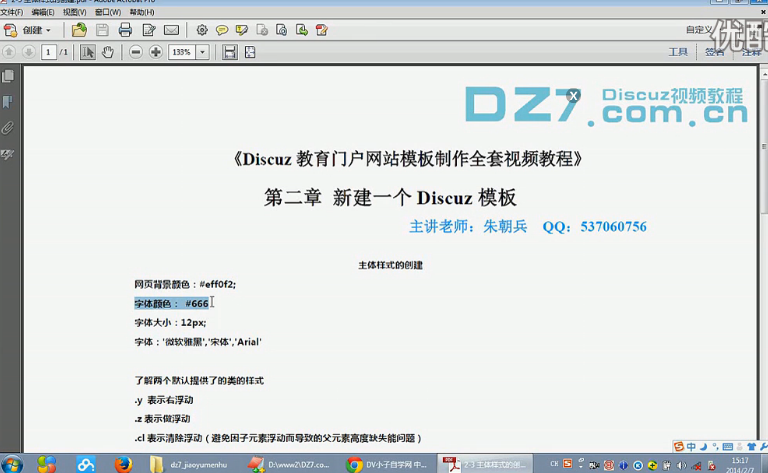Activate the Hand pan tool
Screen dimensions: 768x473
(x=108, y=52)
